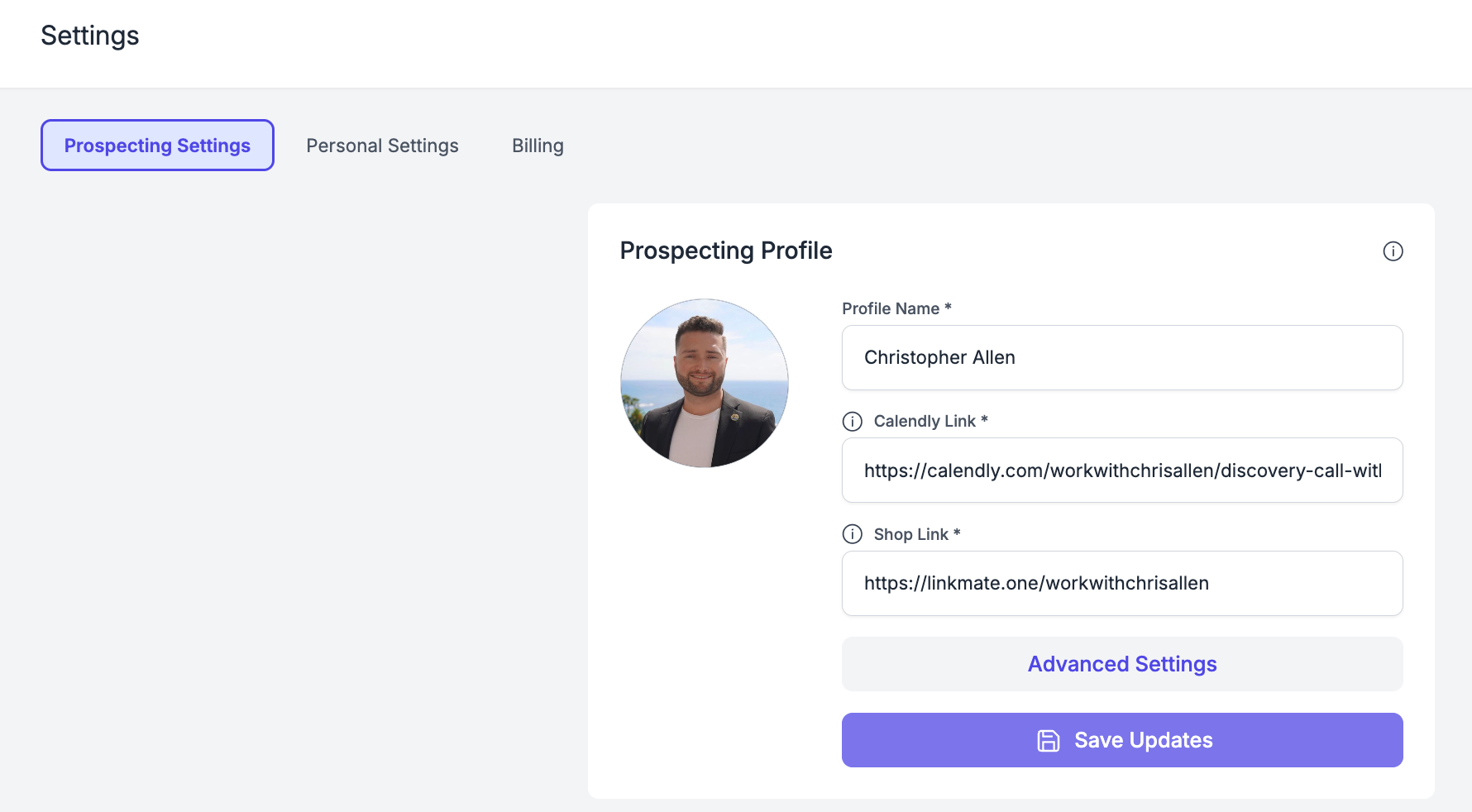Focus the Profile Name input field
The height and width of the screenshot is (812, 1472).
click(x=1122, y=357)
